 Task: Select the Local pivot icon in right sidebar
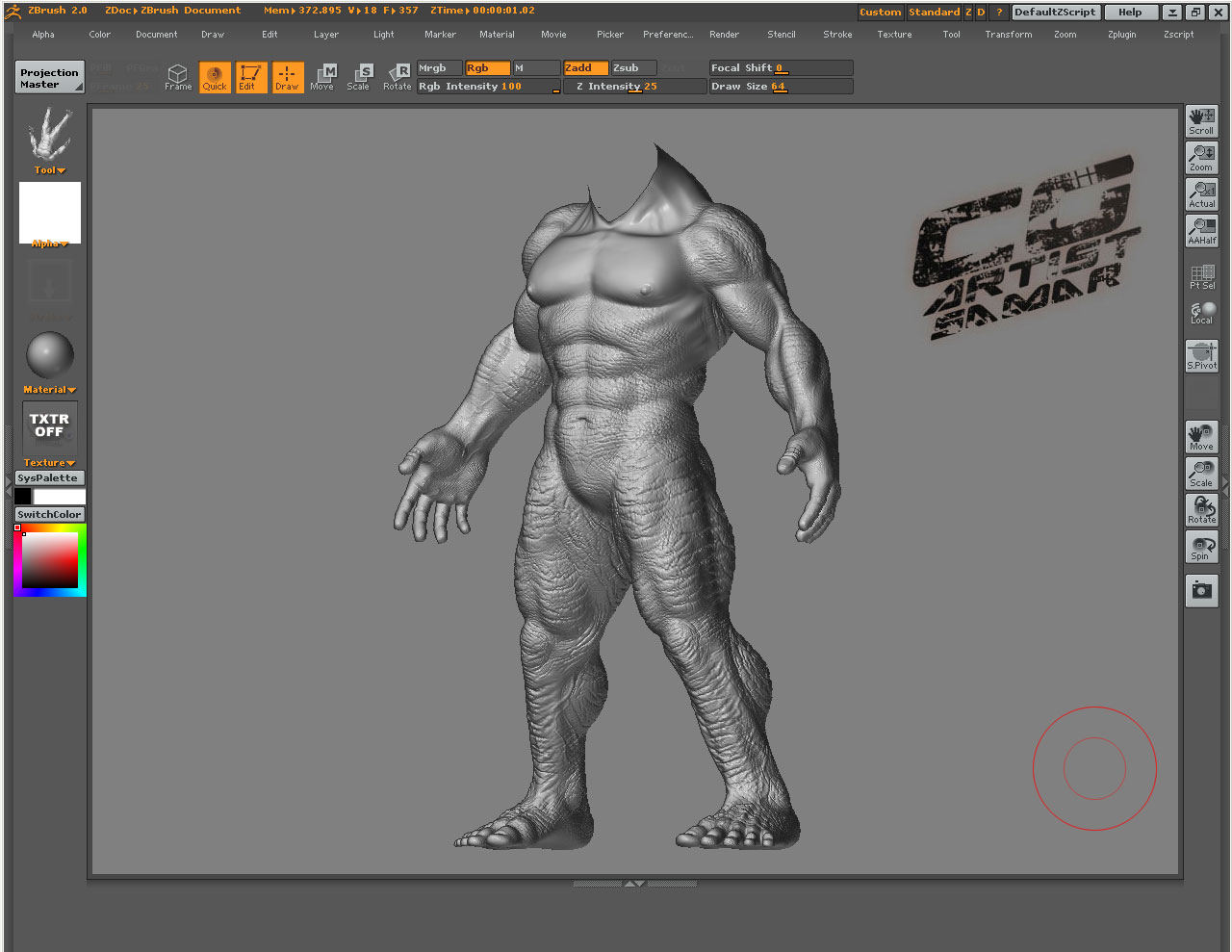click(1201, 310)
